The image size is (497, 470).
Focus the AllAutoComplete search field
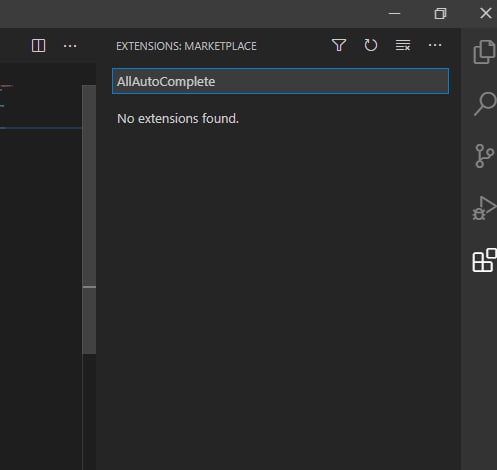pos(281,81)
